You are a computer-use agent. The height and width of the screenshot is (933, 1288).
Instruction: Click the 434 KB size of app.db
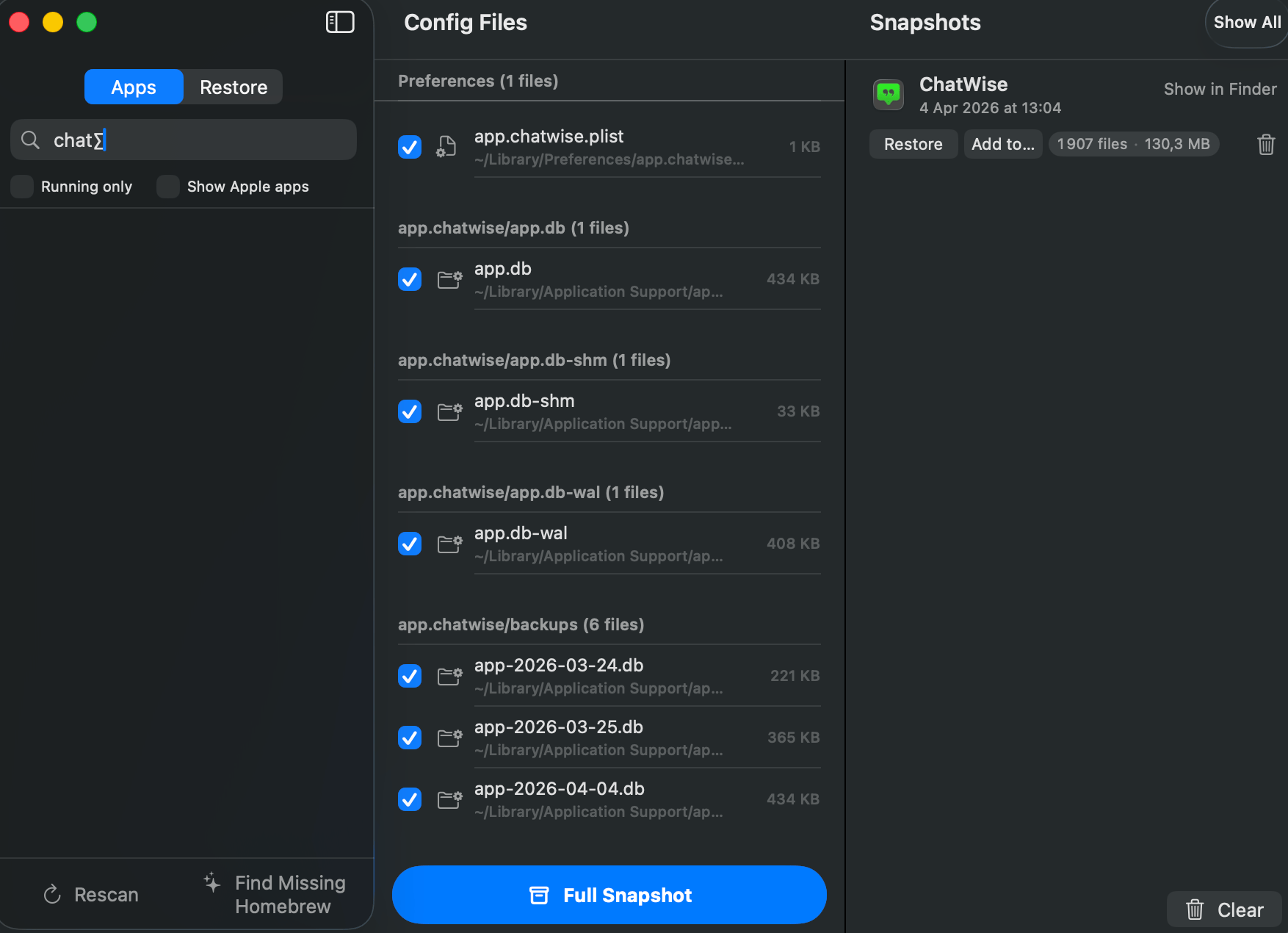[x=793, y=279]
